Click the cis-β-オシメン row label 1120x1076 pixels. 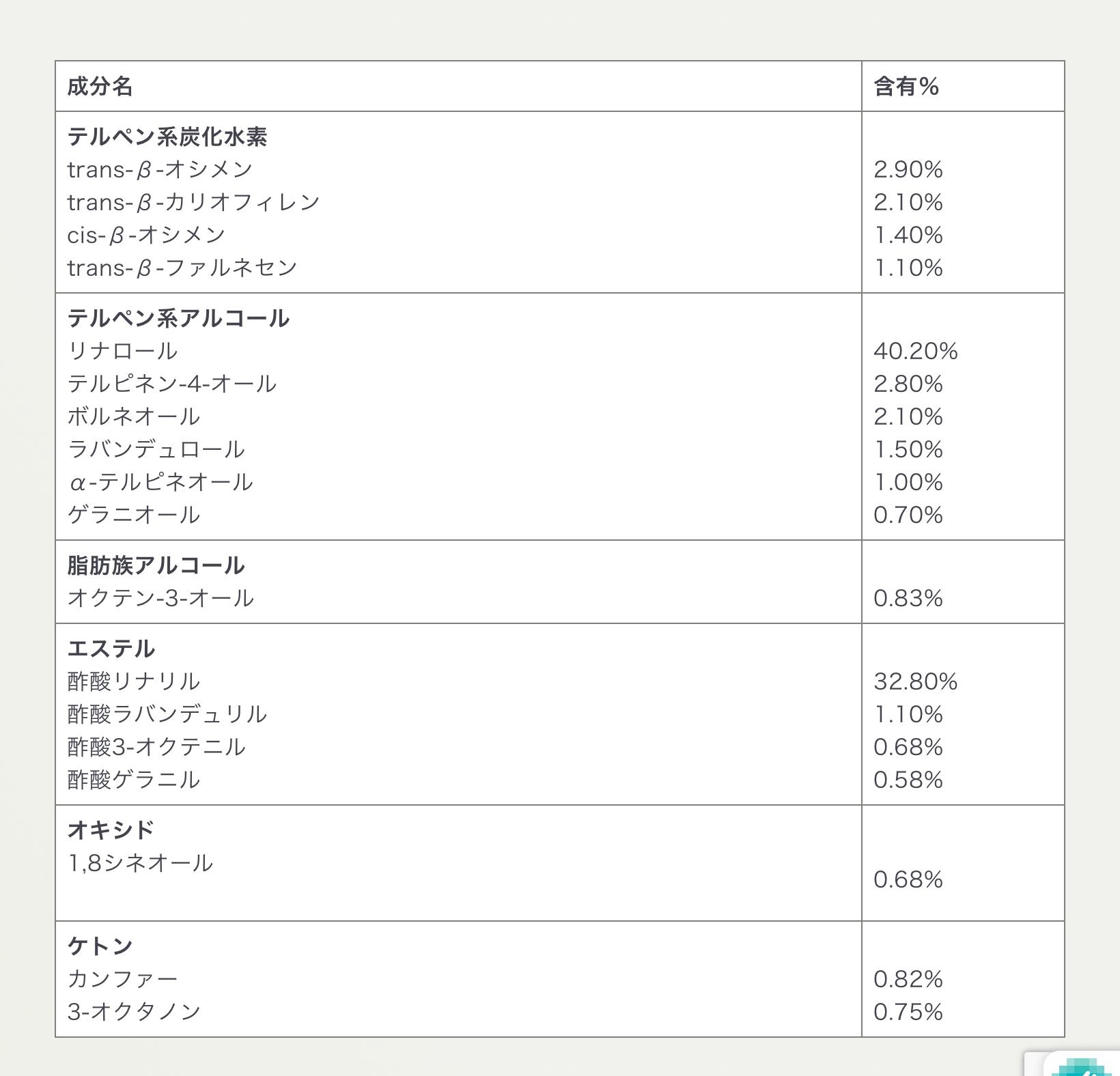(x=146, y=235)
